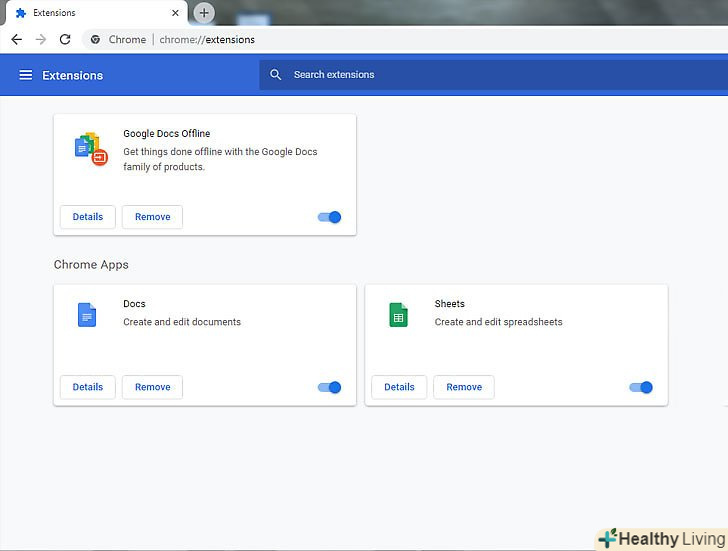
Task: Remove the Sheets app
Action: point(464,387)
